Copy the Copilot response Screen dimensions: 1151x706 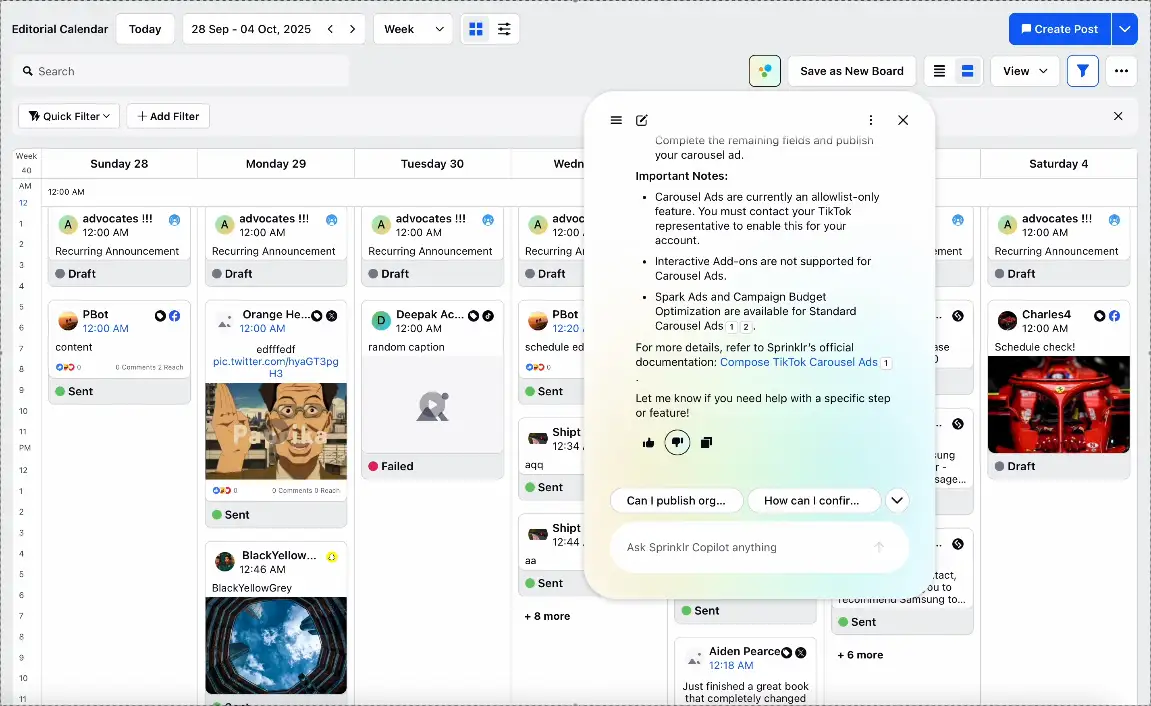[x=706, y=443]
